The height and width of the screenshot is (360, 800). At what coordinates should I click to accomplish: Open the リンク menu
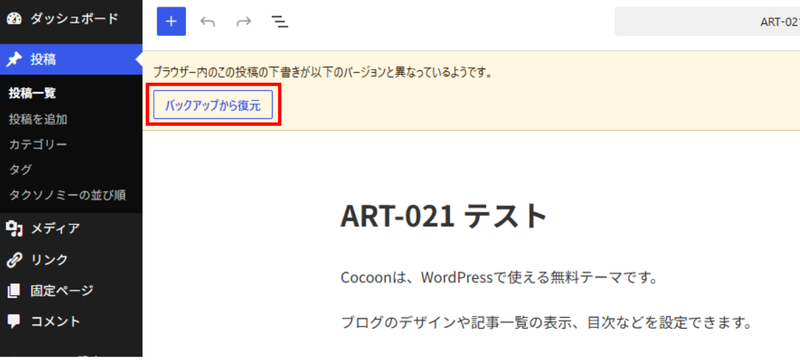(x=71, y=260)
